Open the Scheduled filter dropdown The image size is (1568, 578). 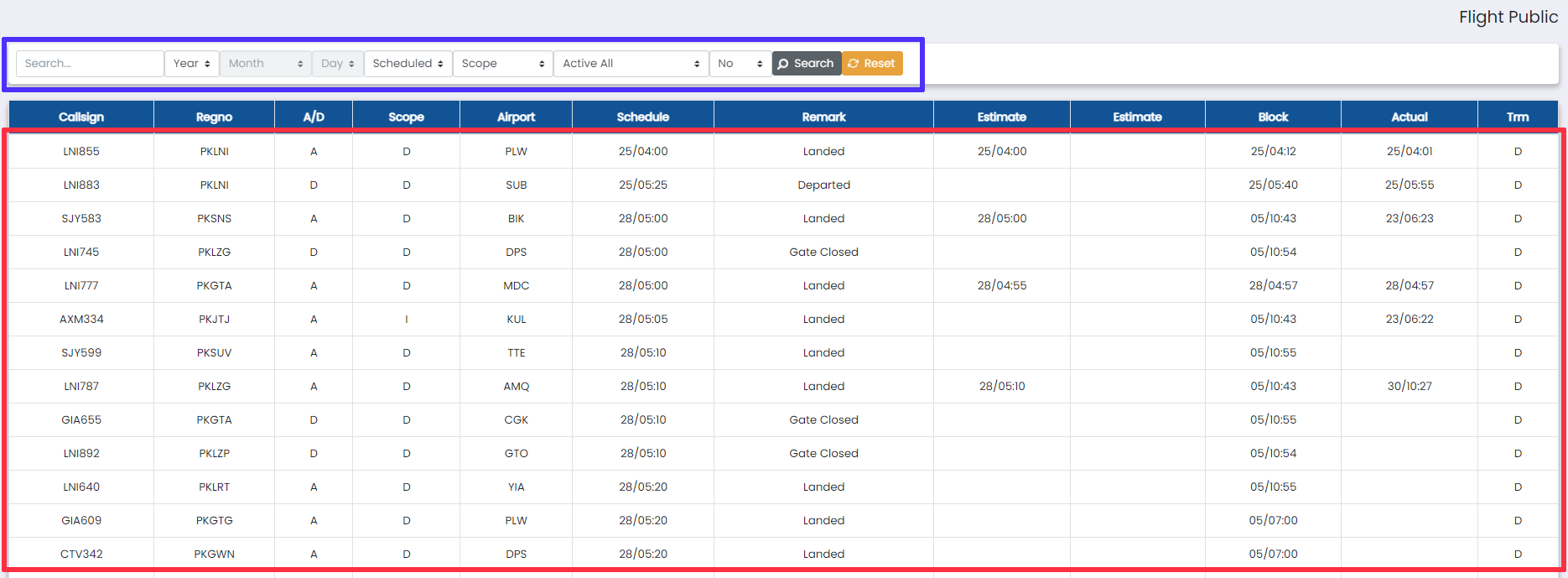click(408, 64)
